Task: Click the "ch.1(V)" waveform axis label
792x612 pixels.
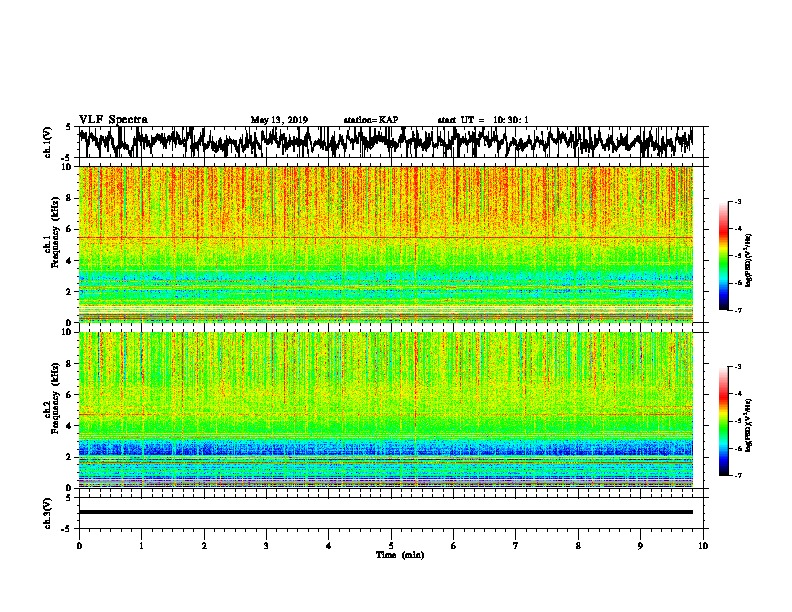Action: pos(48,142)
